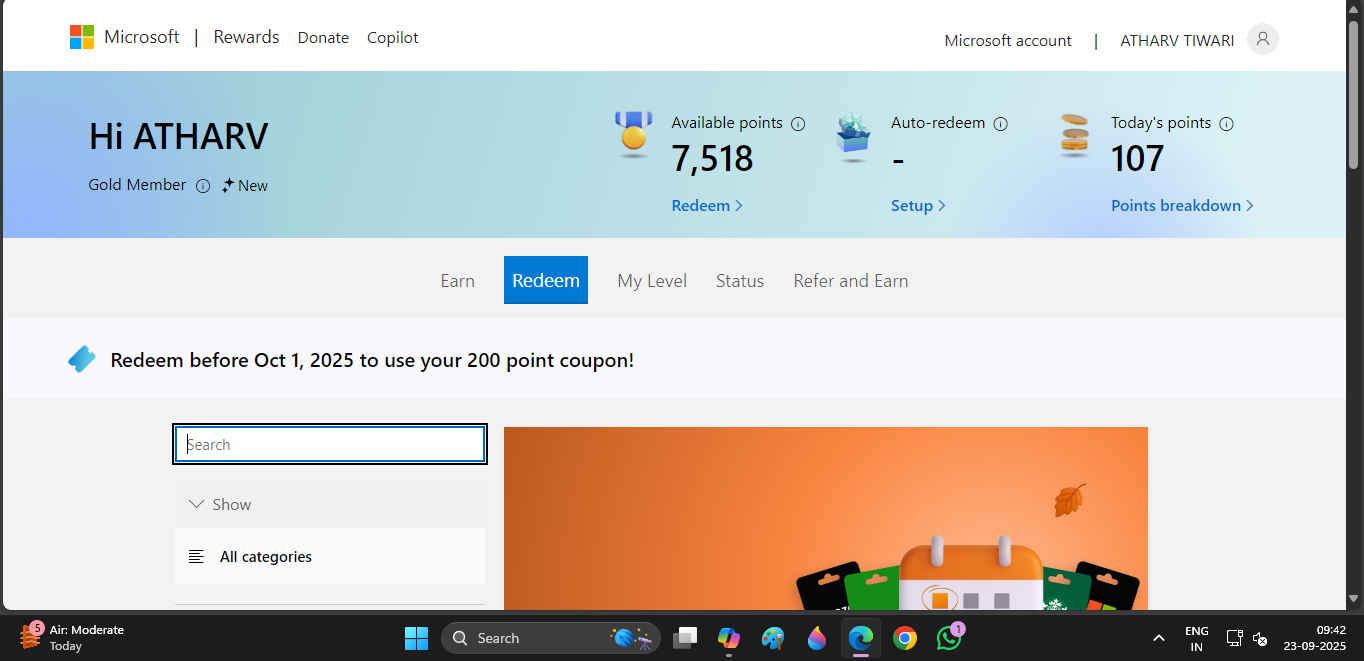1364x661 pixels.
Task: Click the blue coupon ticket icon
Action: click(x=82, y=359)
